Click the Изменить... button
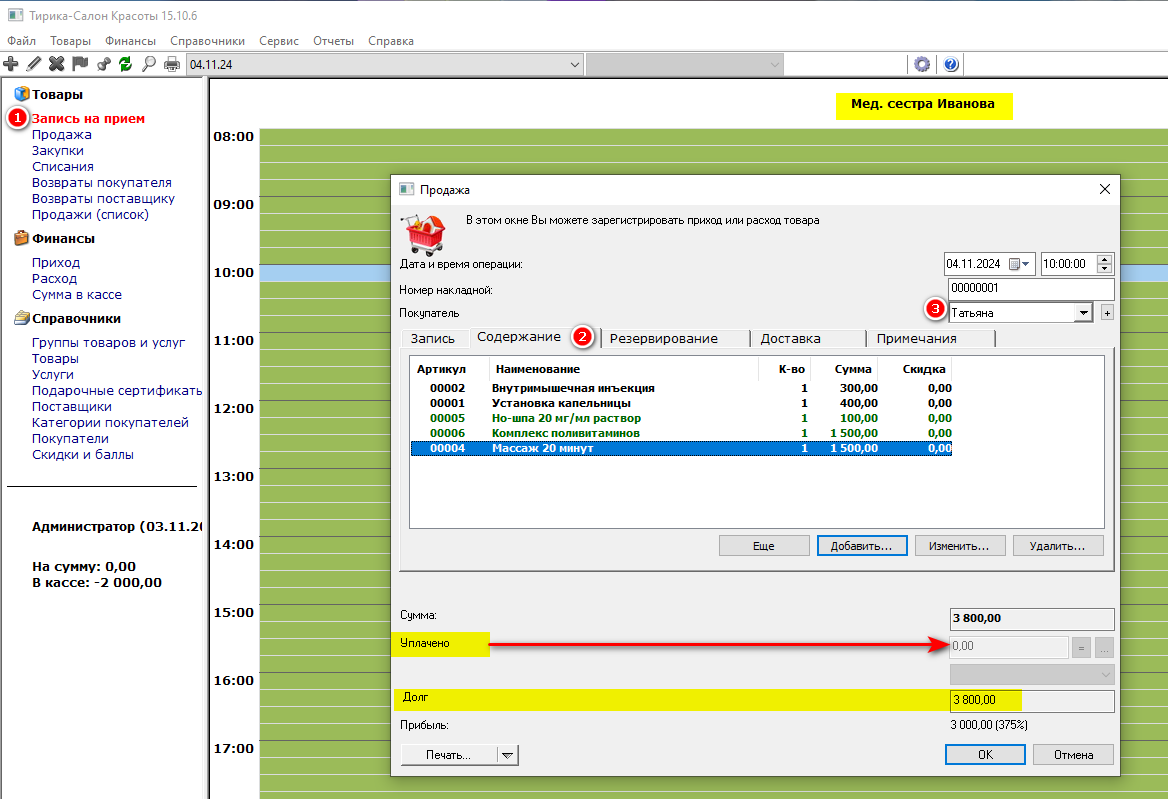1168x799 pixels. tap(959, 546)
